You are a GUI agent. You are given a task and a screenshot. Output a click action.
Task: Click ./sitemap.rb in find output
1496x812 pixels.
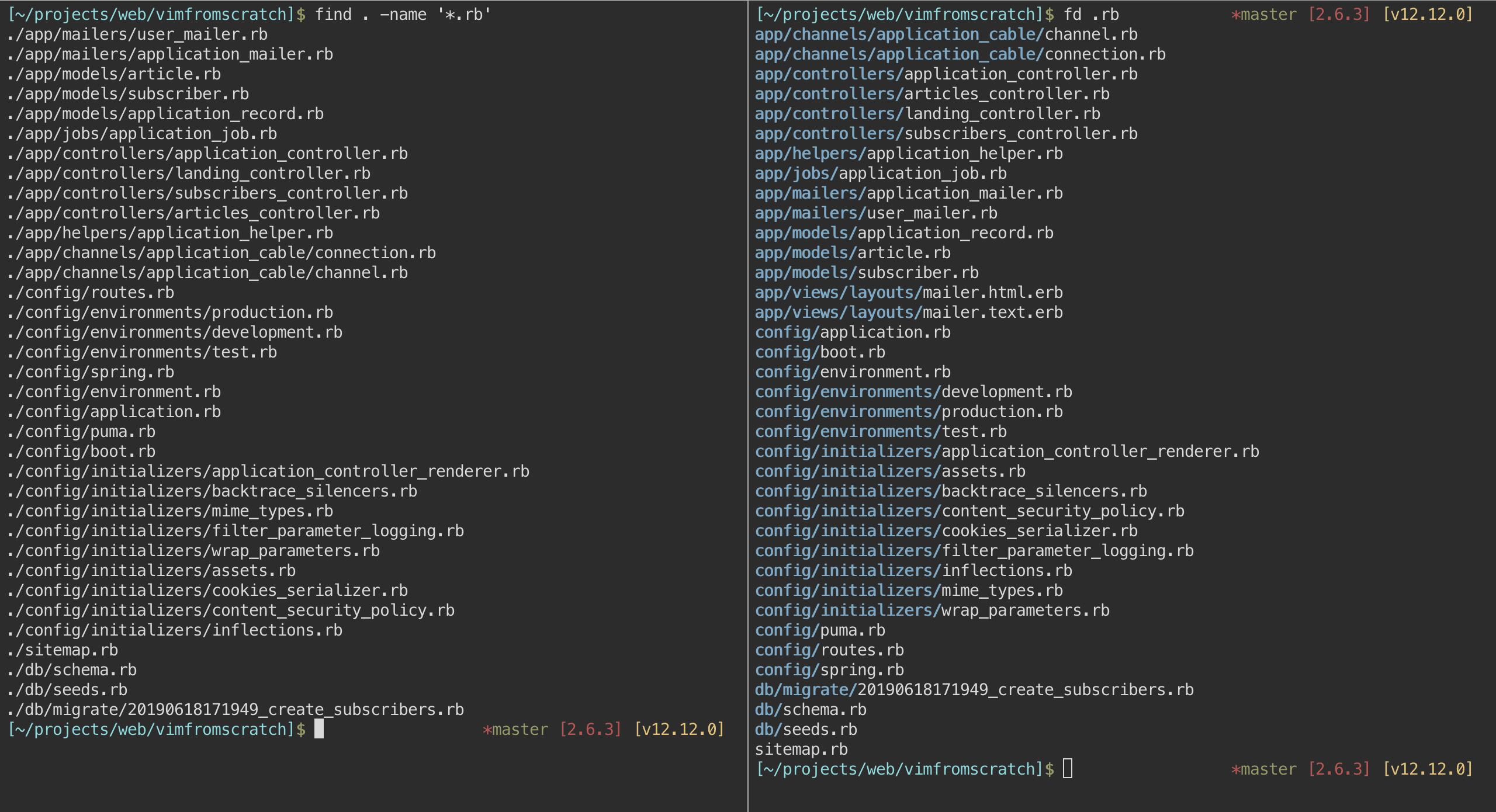click(63, 650)
